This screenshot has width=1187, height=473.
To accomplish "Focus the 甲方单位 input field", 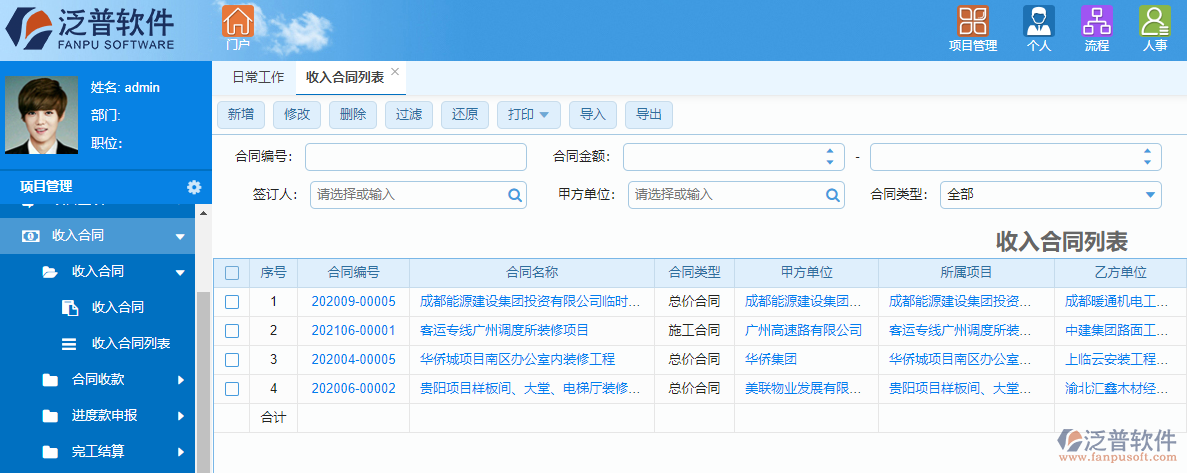I will 736,194.
